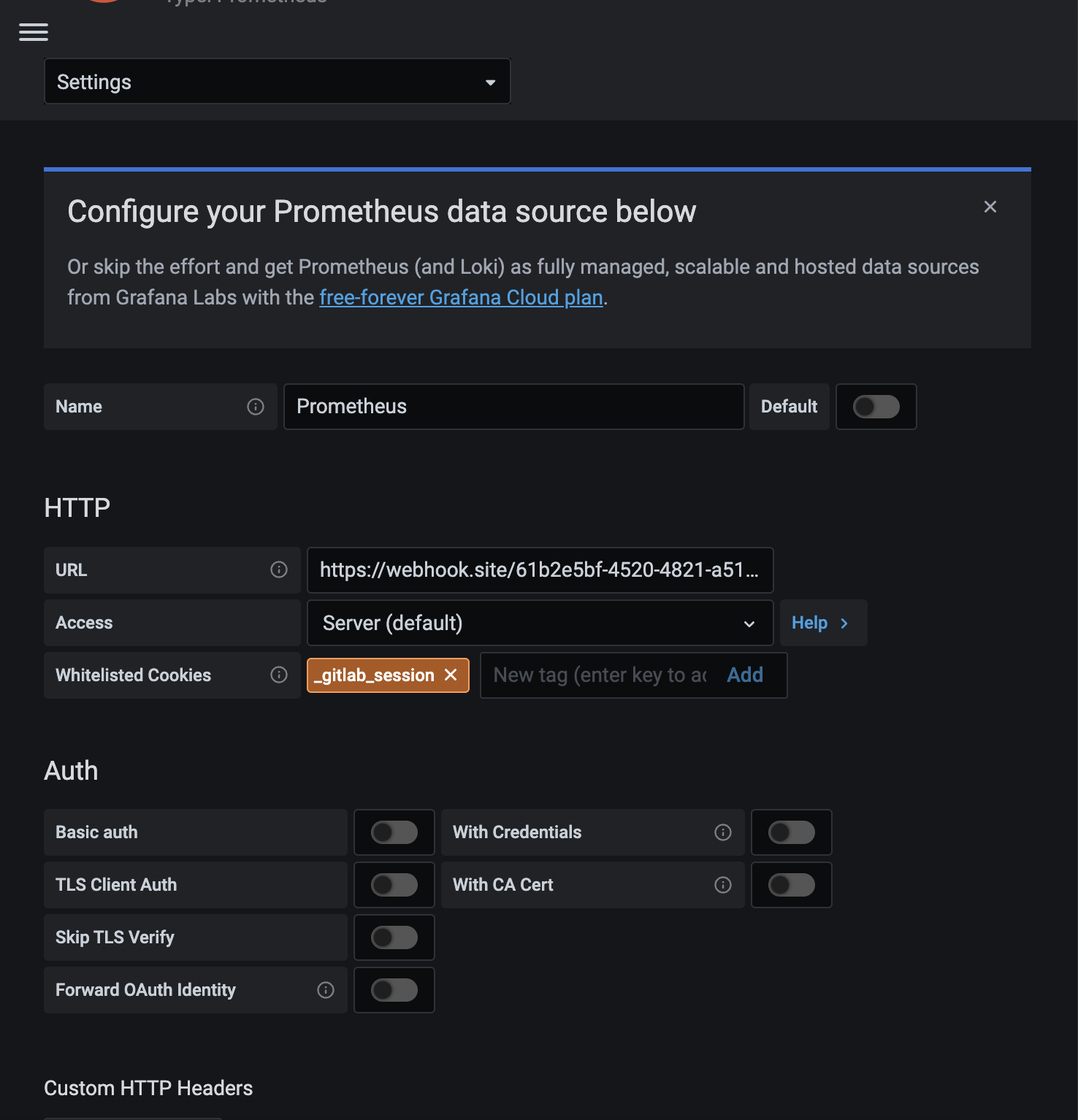Click the With Credentials info icon
1078x1120 pixels.
(722, 832)
